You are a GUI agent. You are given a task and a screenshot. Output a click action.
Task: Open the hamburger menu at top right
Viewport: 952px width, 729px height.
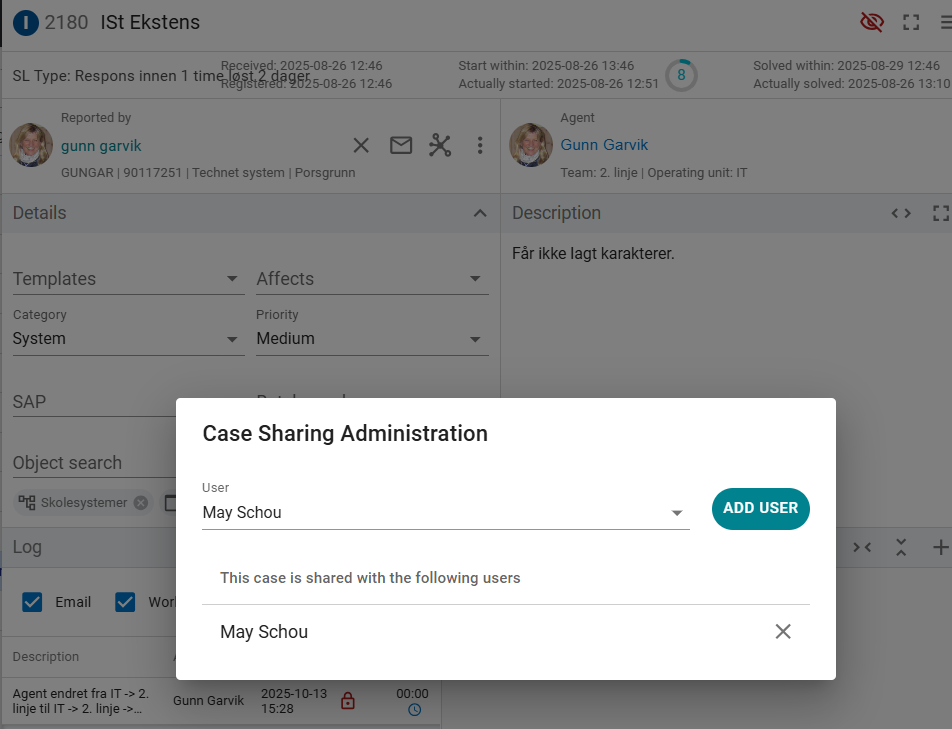(x=944, y=22)
